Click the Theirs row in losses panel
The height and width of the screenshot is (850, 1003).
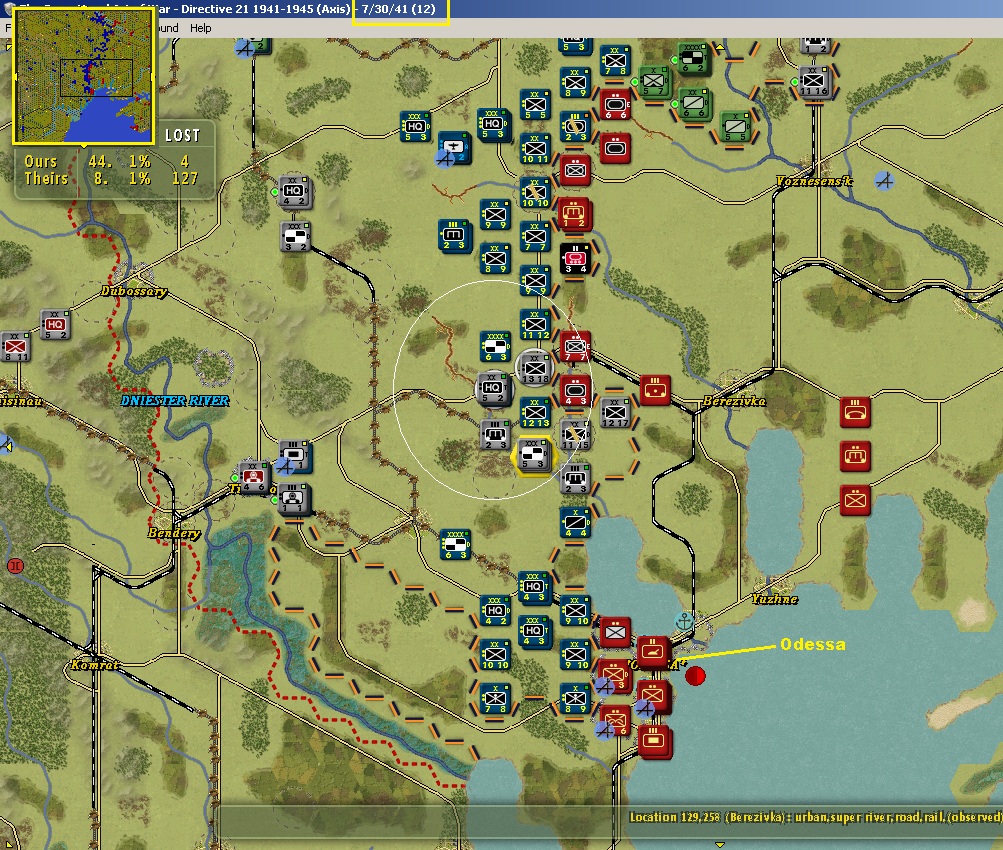(x=110, y=178)
